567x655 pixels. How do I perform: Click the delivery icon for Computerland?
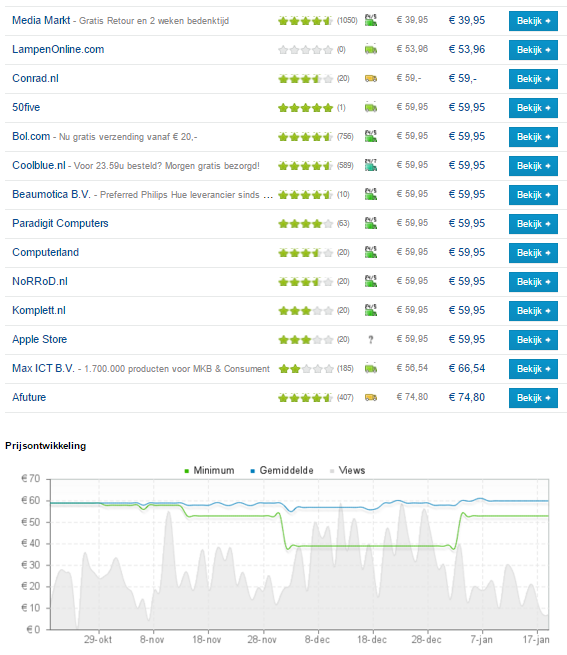coord(371,252)
